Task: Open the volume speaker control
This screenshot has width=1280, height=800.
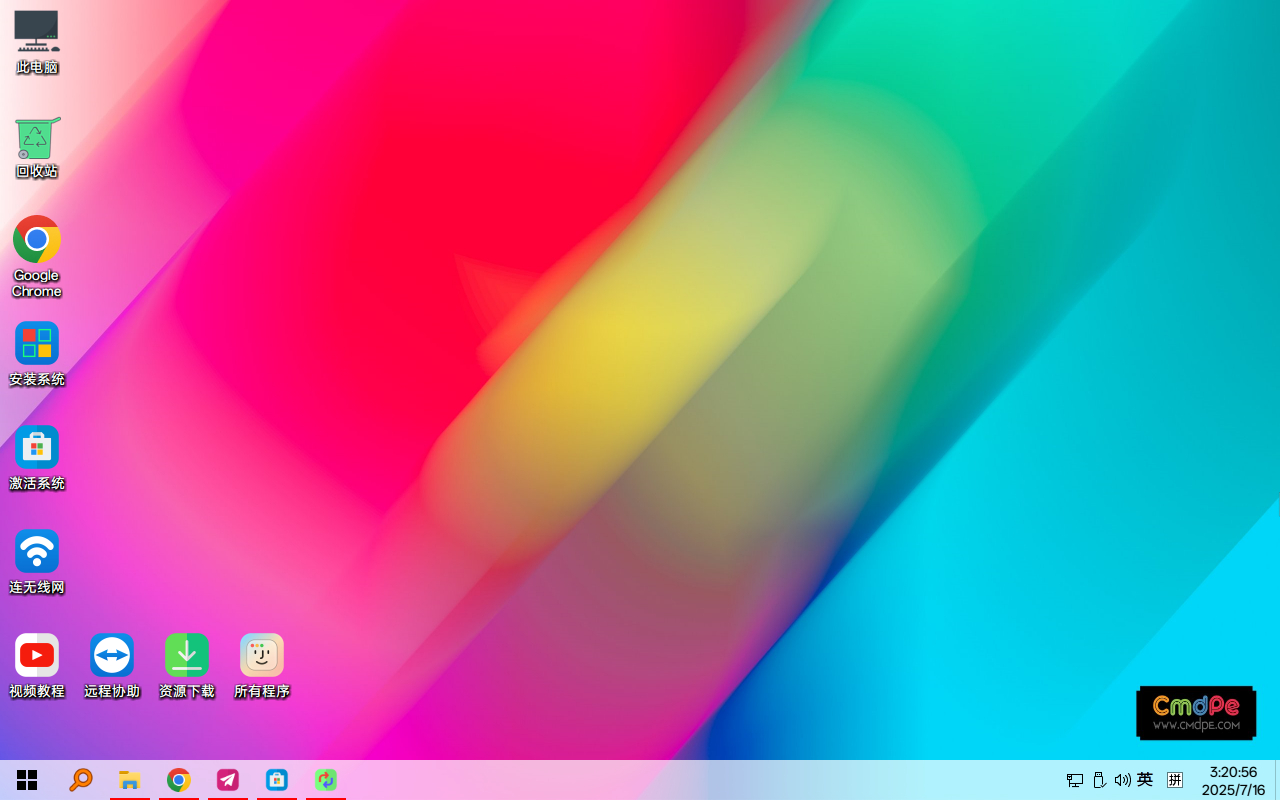Action: pos(1122,780)
